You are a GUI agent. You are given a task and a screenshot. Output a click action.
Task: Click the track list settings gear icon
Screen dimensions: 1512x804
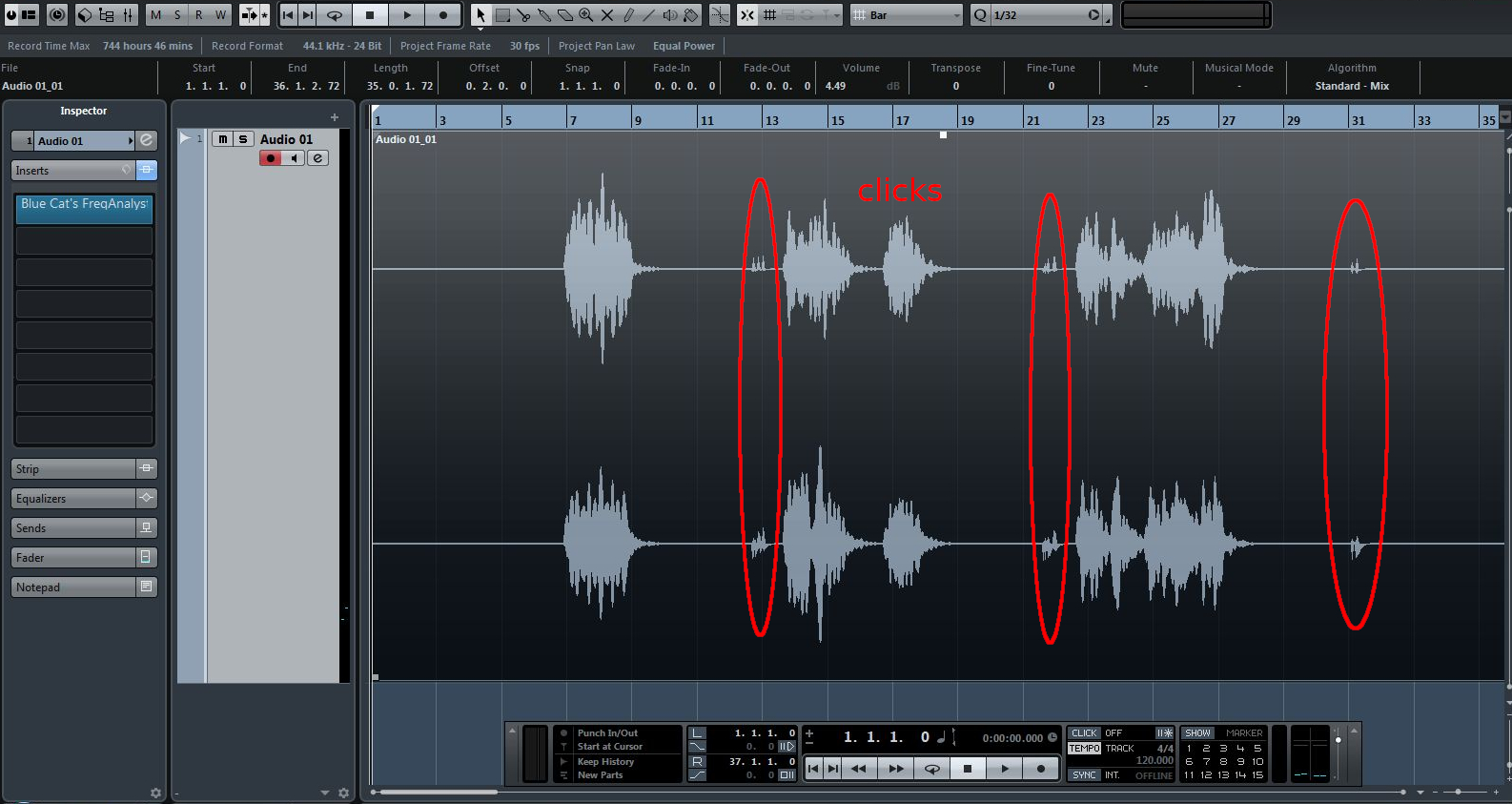click(x=344, y=793)
